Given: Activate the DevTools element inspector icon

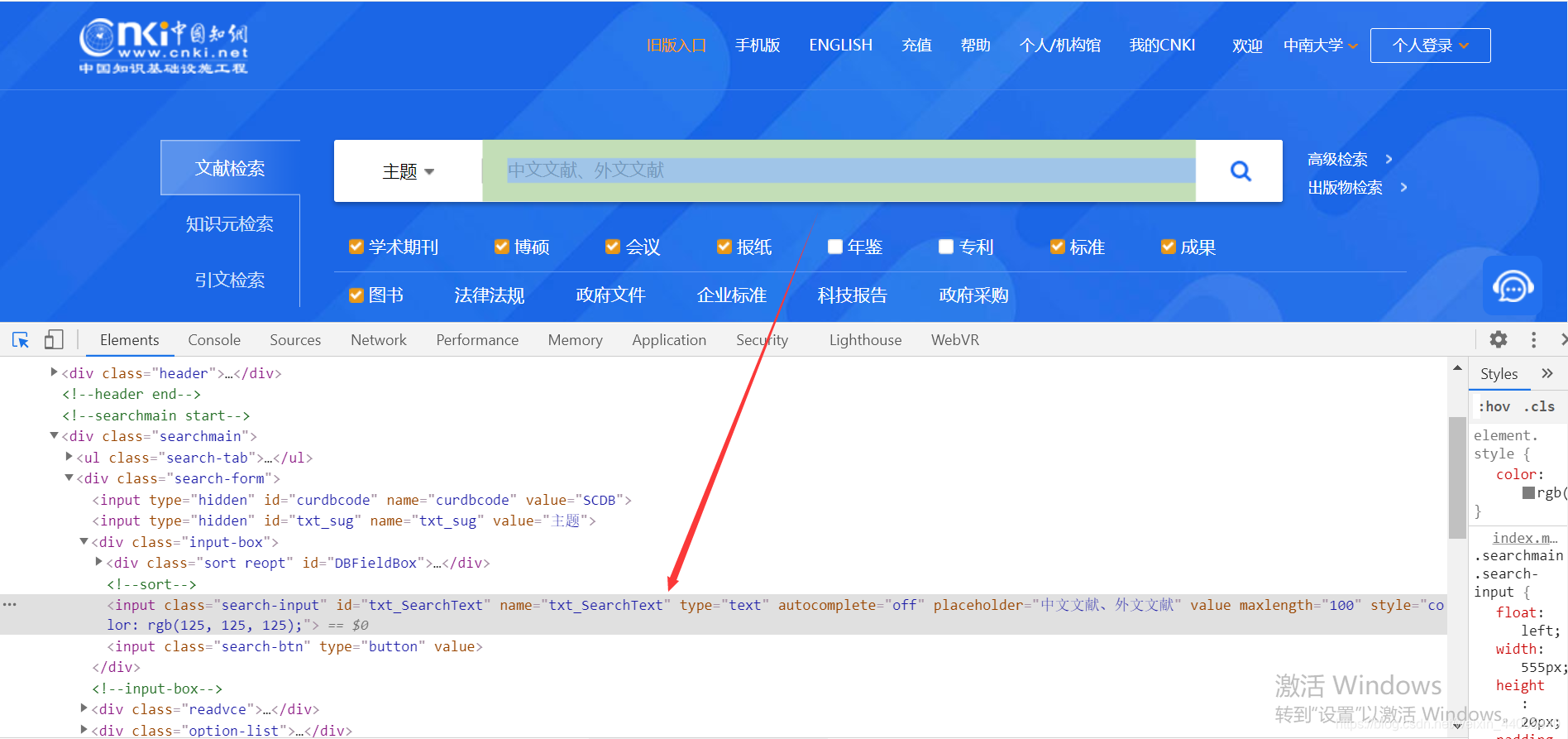Looking at the screenshot, I should click(x=21, y=340).
